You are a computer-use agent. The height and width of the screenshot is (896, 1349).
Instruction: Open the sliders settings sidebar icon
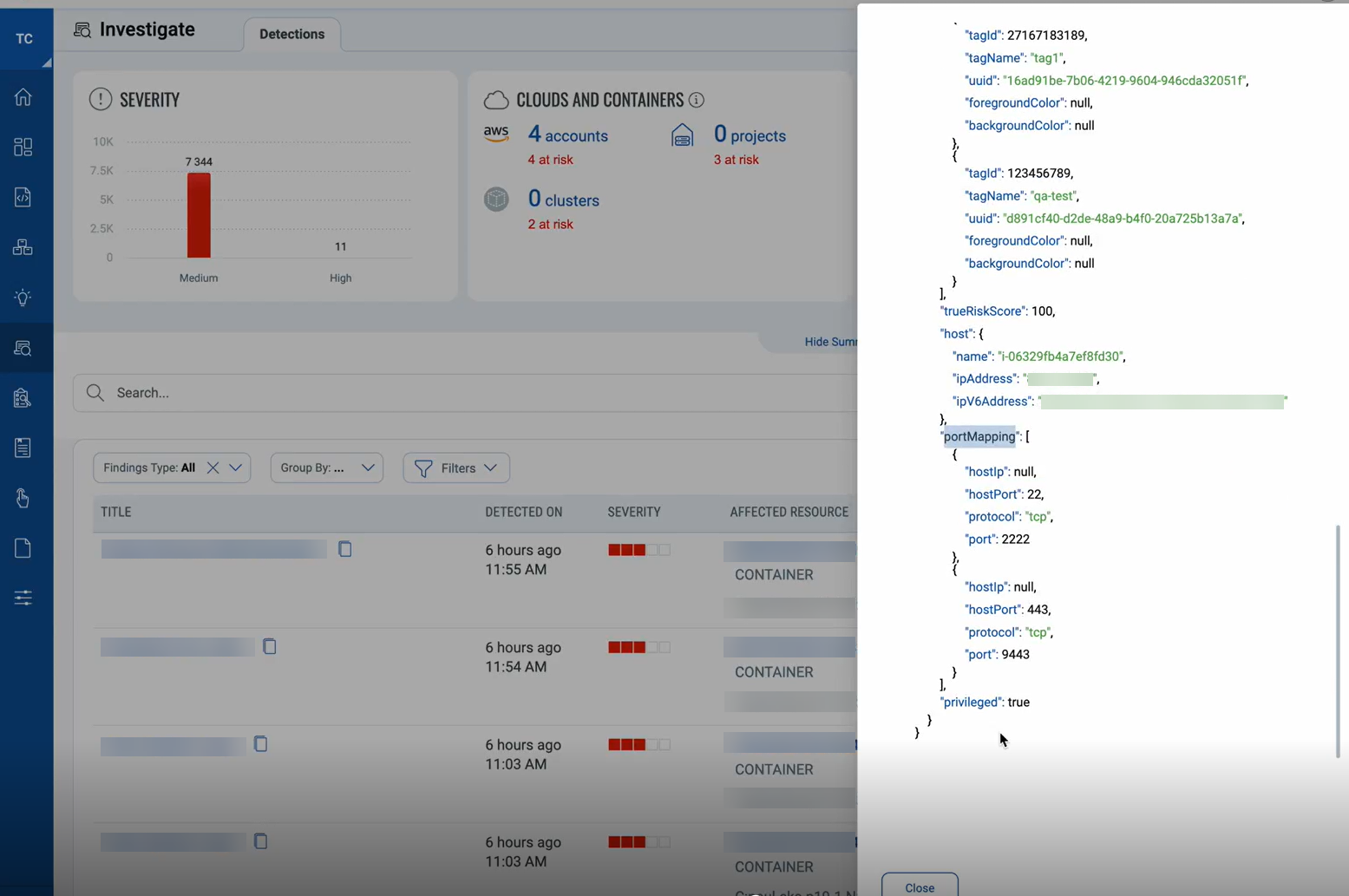pyautogui.click(x=23, y=598)
